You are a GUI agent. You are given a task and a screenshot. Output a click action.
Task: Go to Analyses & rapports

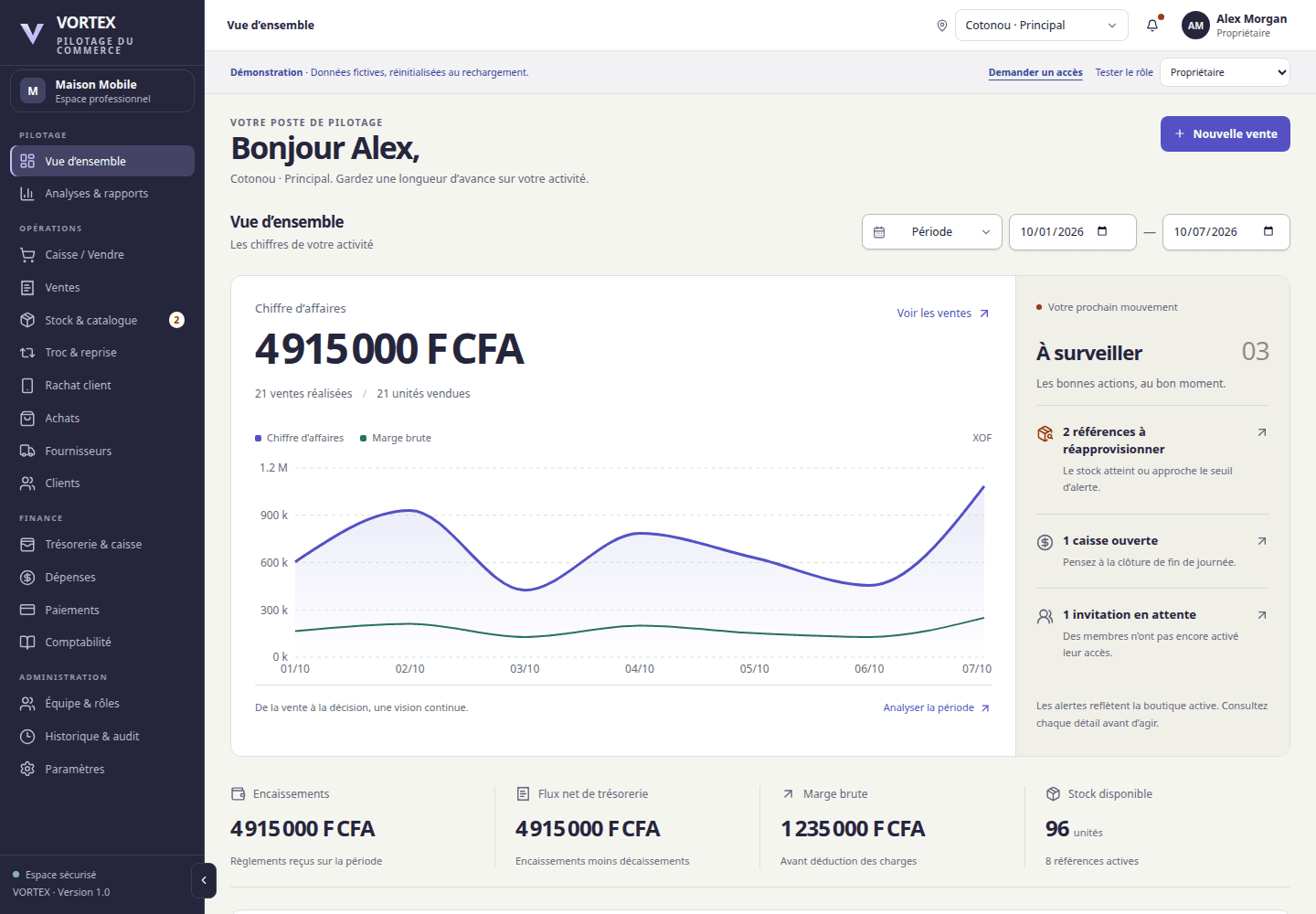[102, 194]
